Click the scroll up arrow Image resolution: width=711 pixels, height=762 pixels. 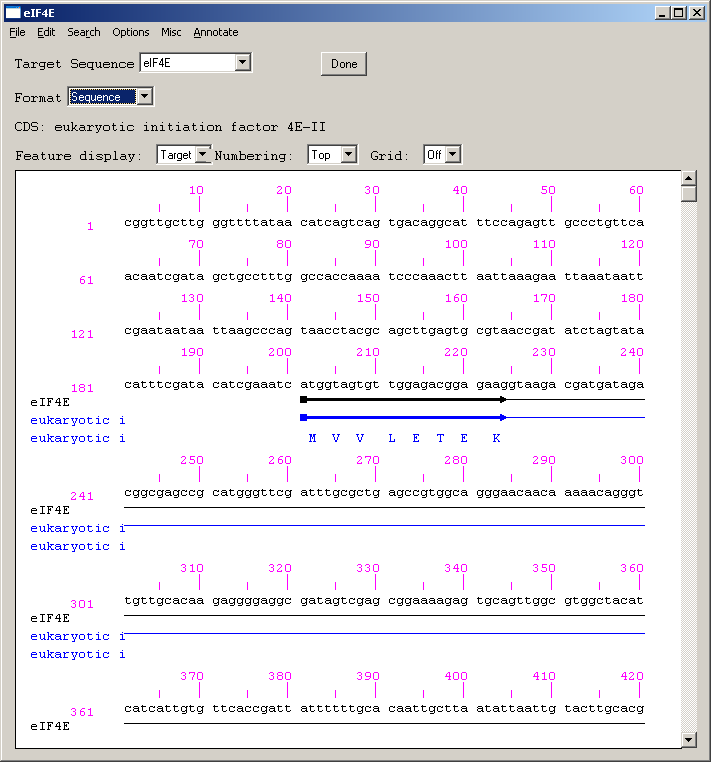click(x=688, y=178)
